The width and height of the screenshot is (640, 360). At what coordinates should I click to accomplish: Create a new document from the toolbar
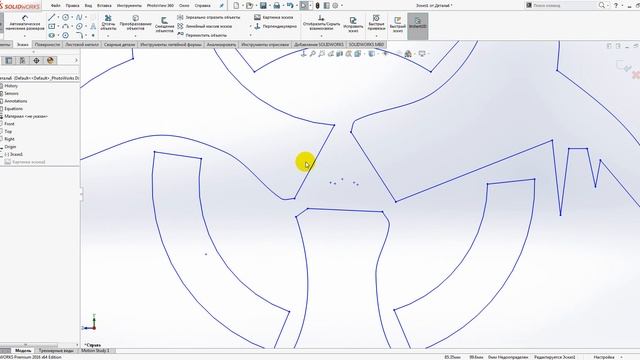click(236, 6)
